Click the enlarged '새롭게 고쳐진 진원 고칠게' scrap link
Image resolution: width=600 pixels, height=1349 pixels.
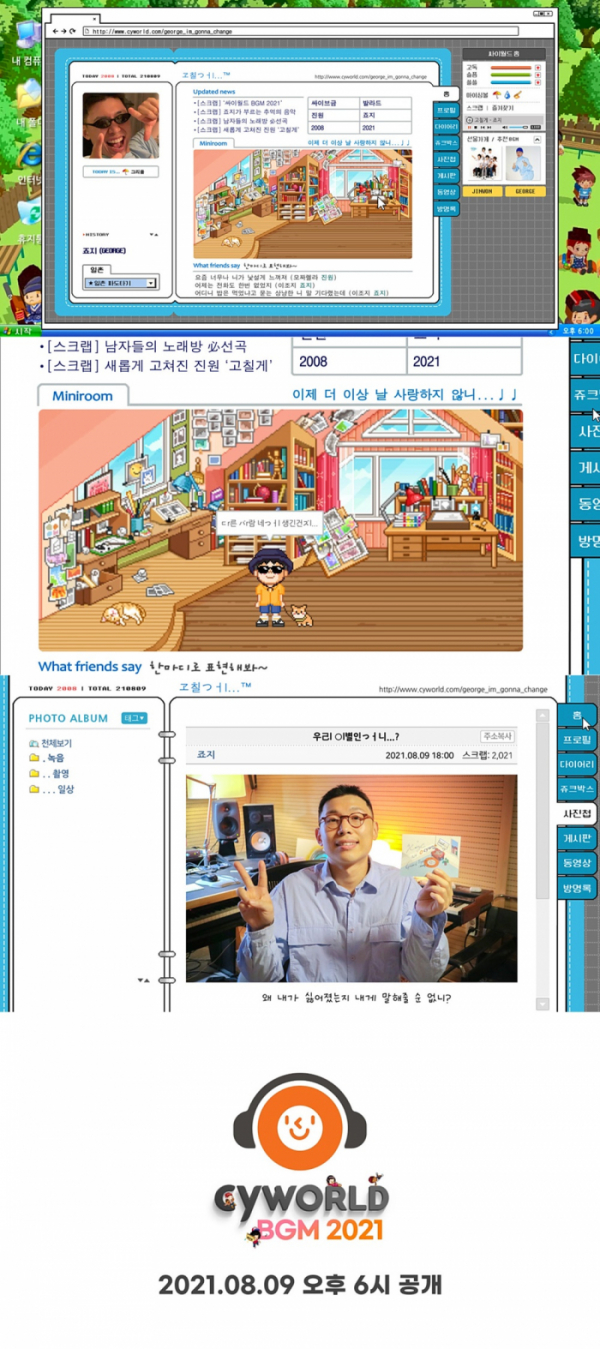[158, 367]
